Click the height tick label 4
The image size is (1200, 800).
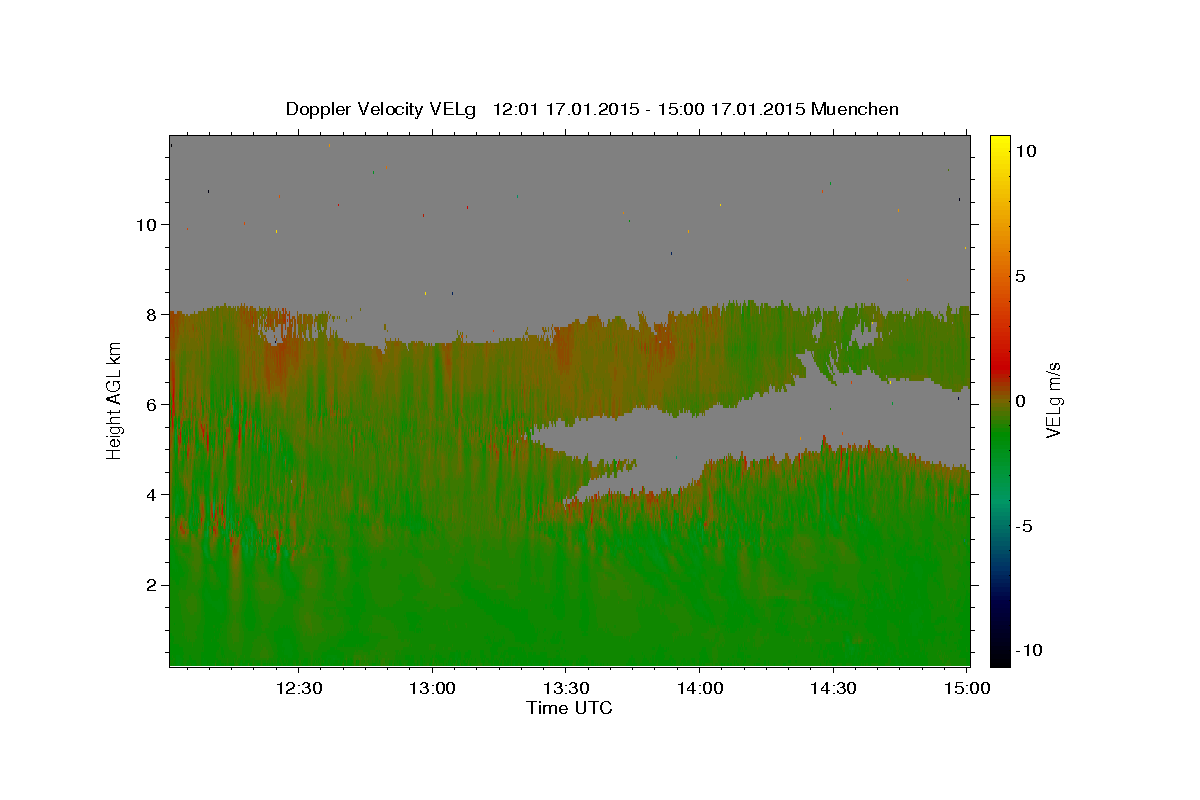point(151,494)
